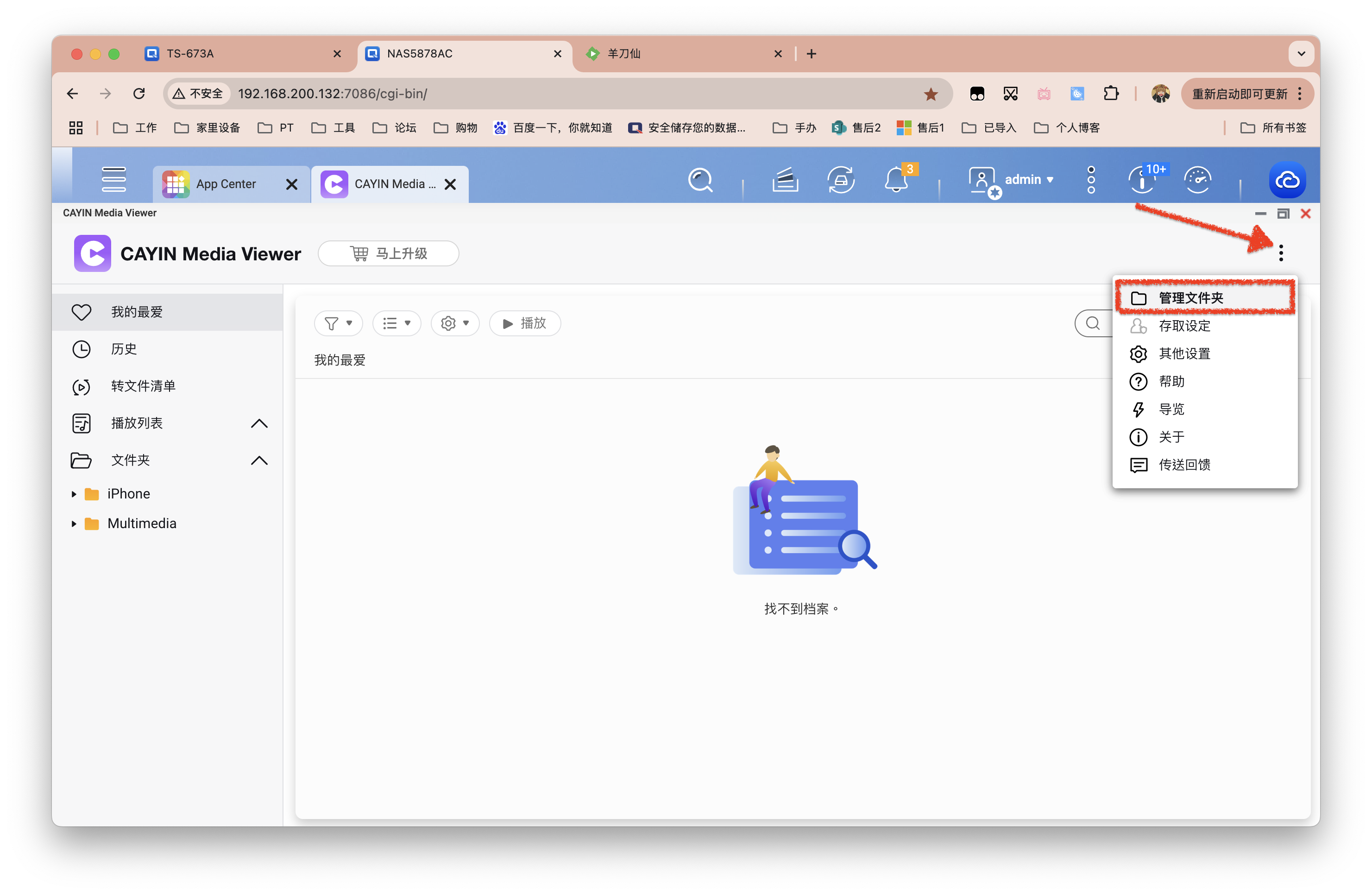Open 历史 in the sidebar

click(123, 349)
